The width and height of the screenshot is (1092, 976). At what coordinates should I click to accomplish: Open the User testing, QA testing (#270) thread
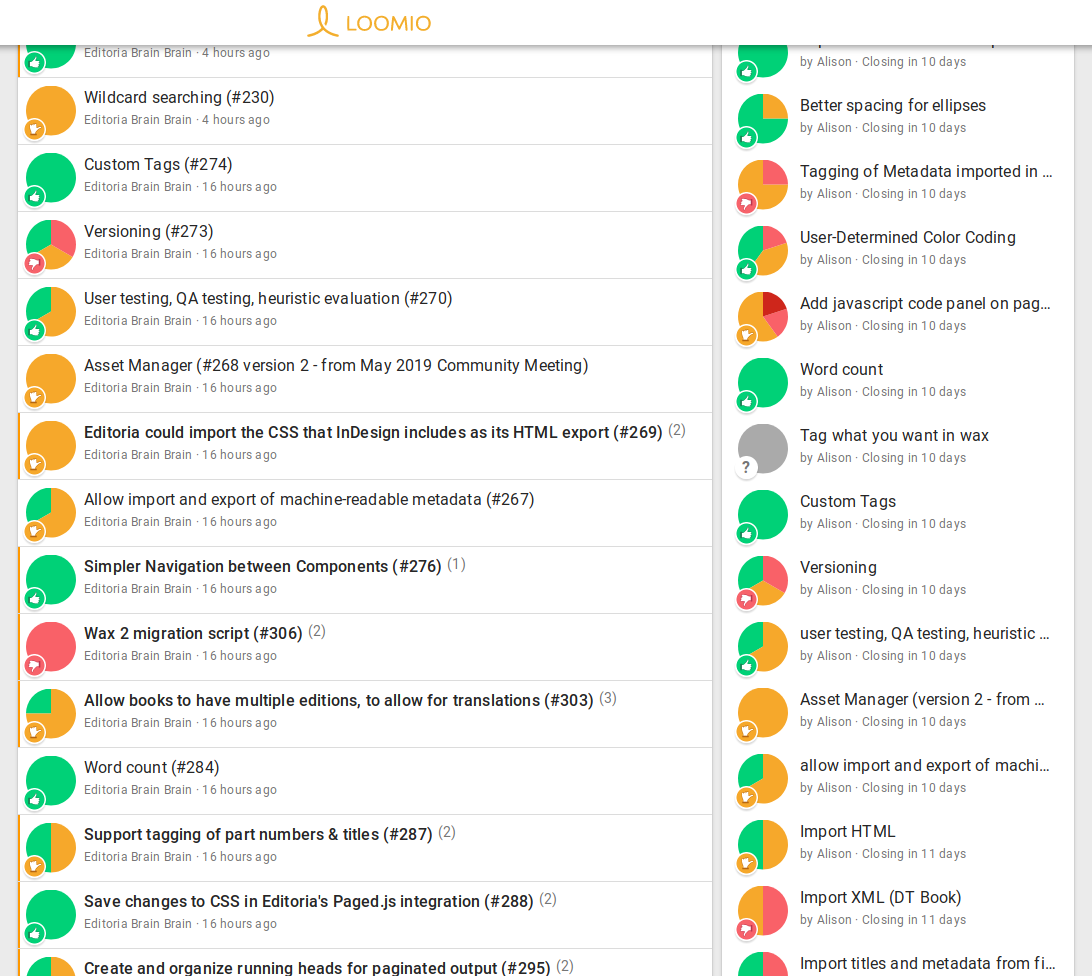(268, 298)
